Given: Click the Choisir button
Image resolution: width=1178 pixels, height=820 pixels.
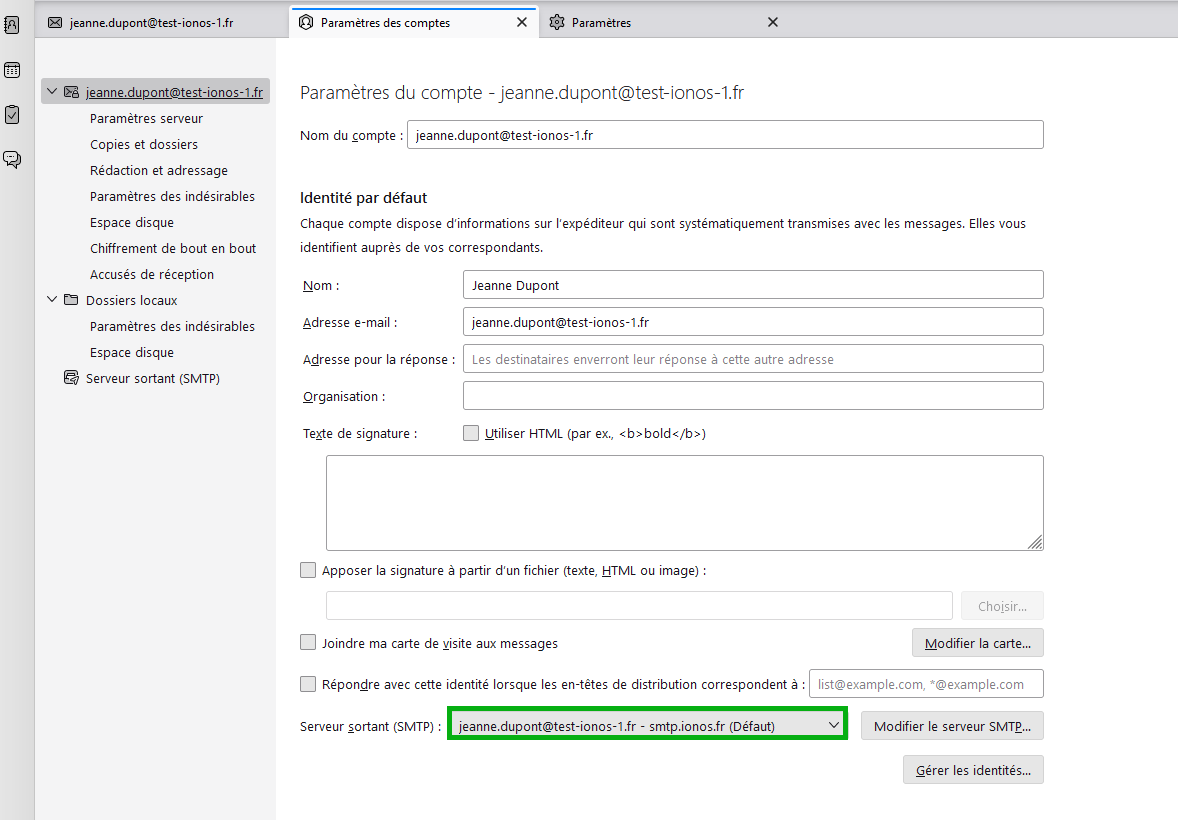Looking at the screenshot, I should click(1002, 606).
